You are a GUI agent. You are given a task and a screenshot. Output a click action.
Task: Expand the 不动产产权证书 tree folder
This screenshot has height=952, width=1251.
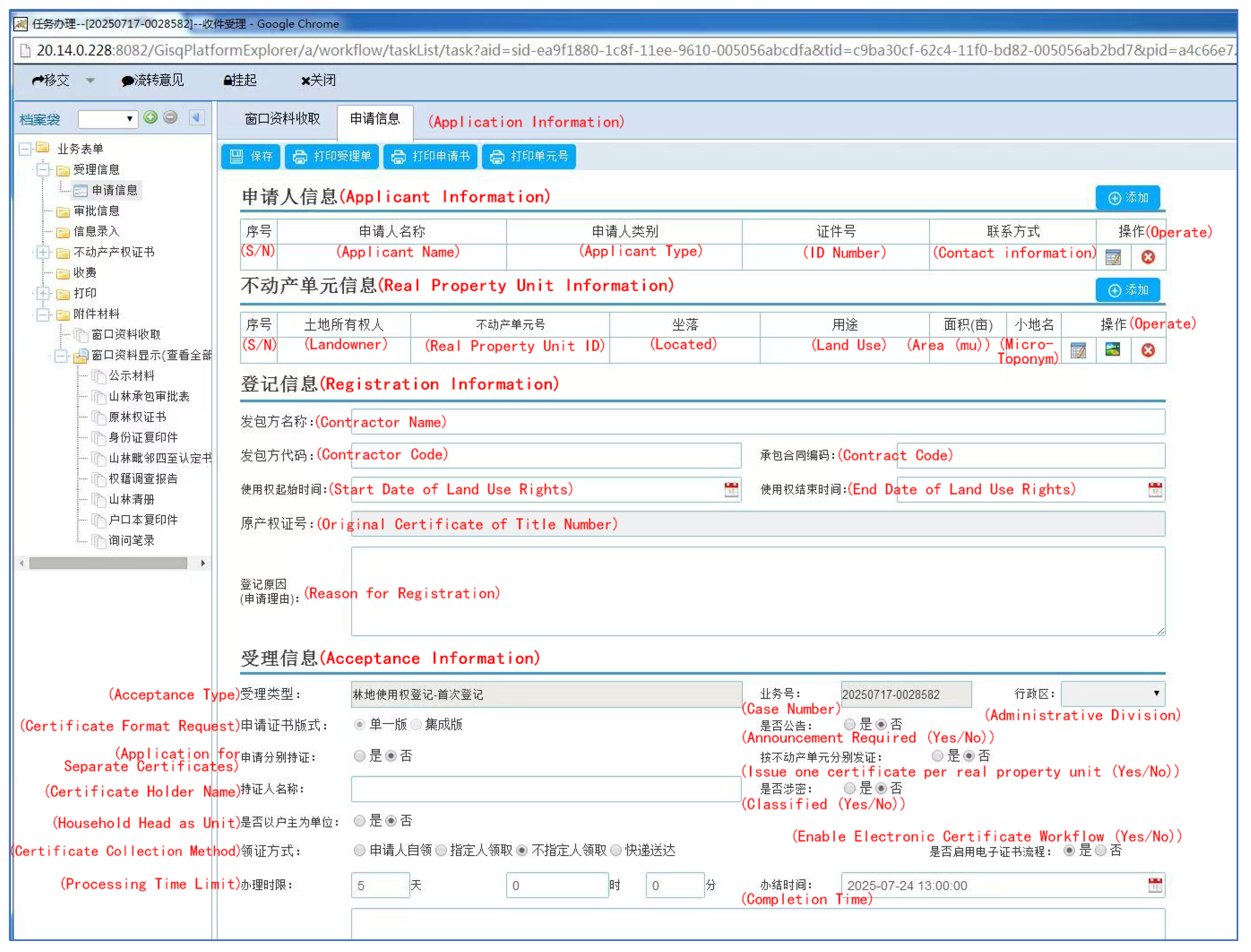coord(44,252)
